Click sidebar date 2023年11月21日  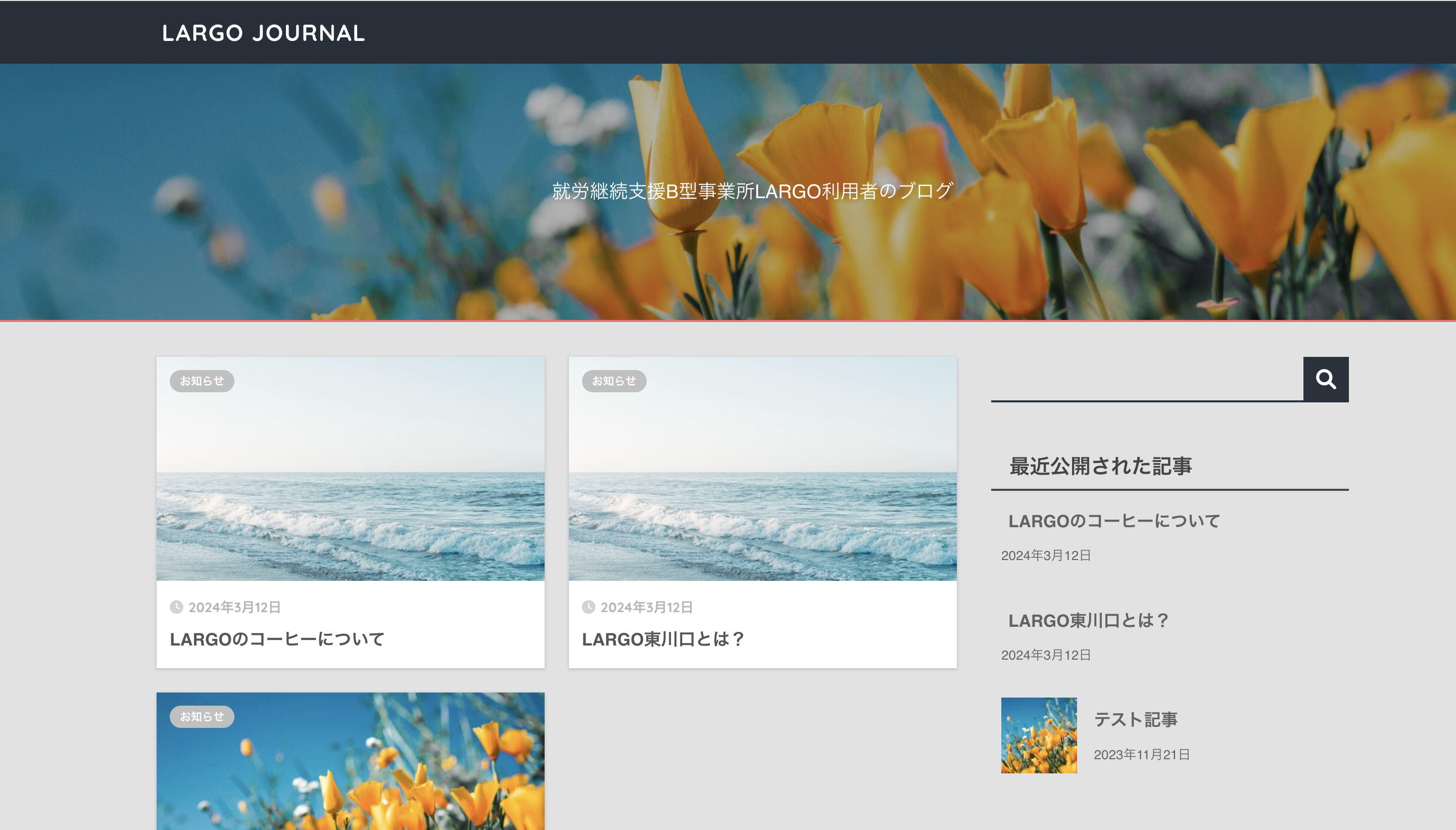[x=1142, y=755]
